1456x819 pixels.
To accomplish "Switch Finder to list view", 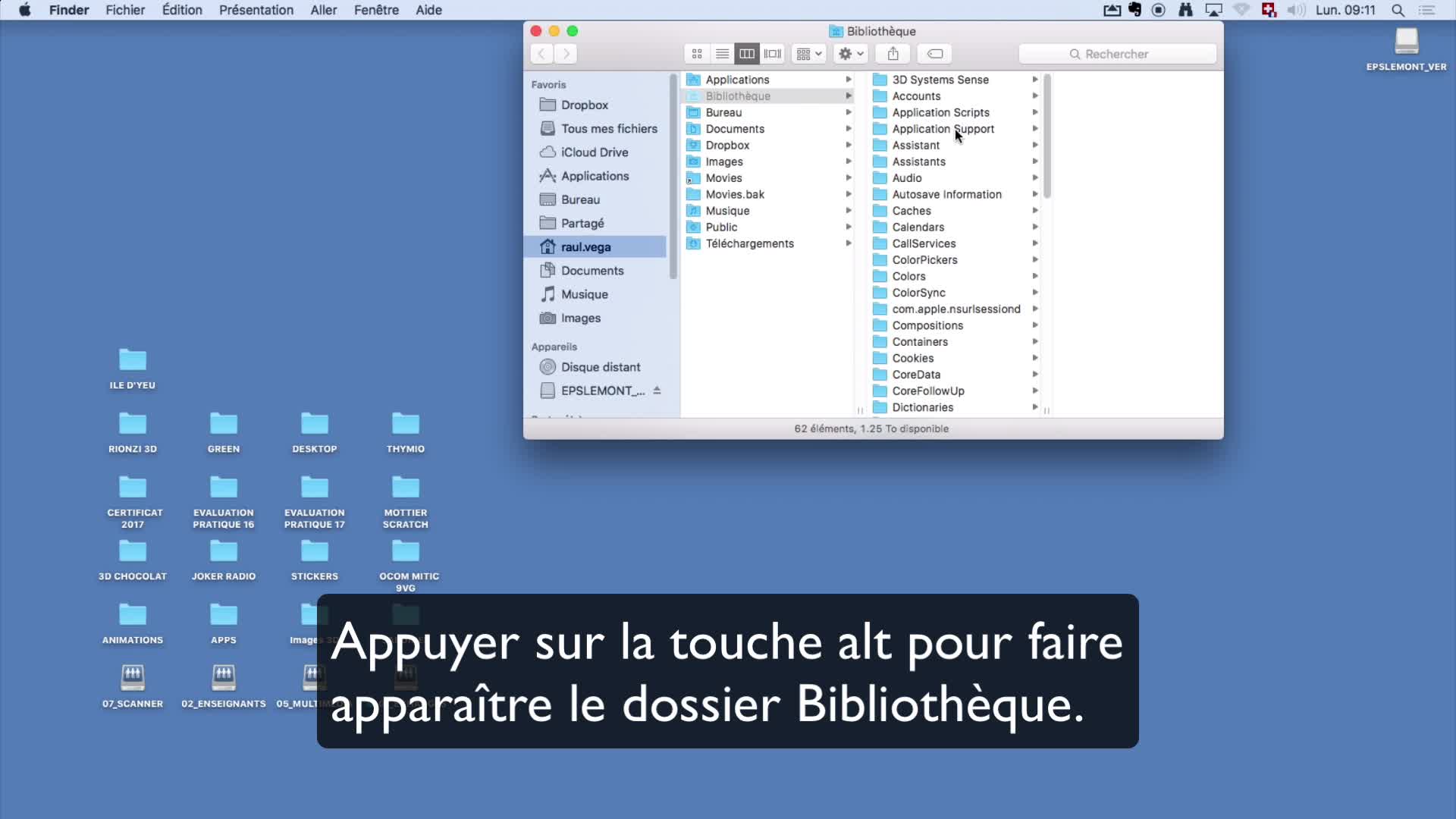I will [722, 54].
